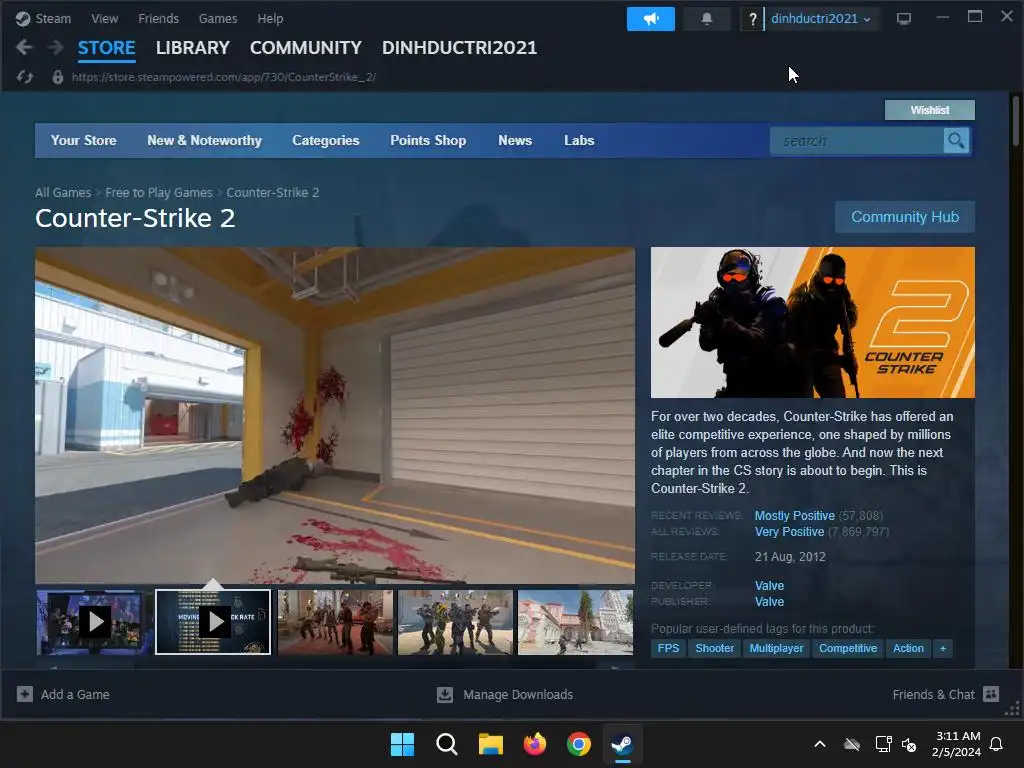Select the Competitive tag
Viewport: 1024px width, 768px height.
point(848,648)
